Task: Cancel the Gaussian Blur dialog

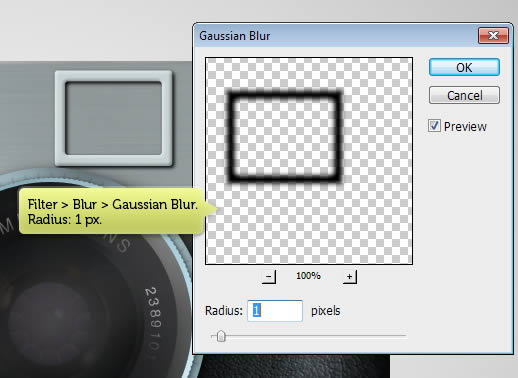Action: coord(464,95)
